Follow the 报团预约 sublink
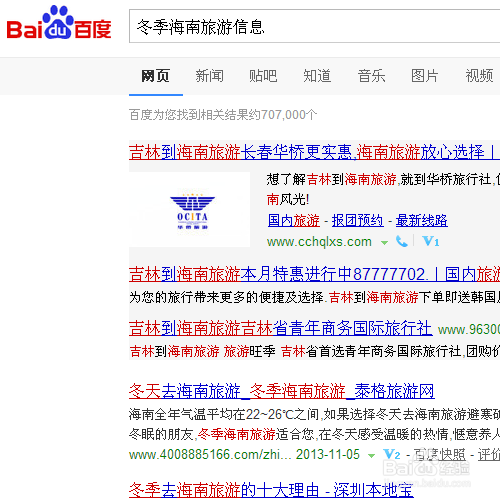Screen dimensions: 500x501 pyautogui.click(x=358, y=220)
